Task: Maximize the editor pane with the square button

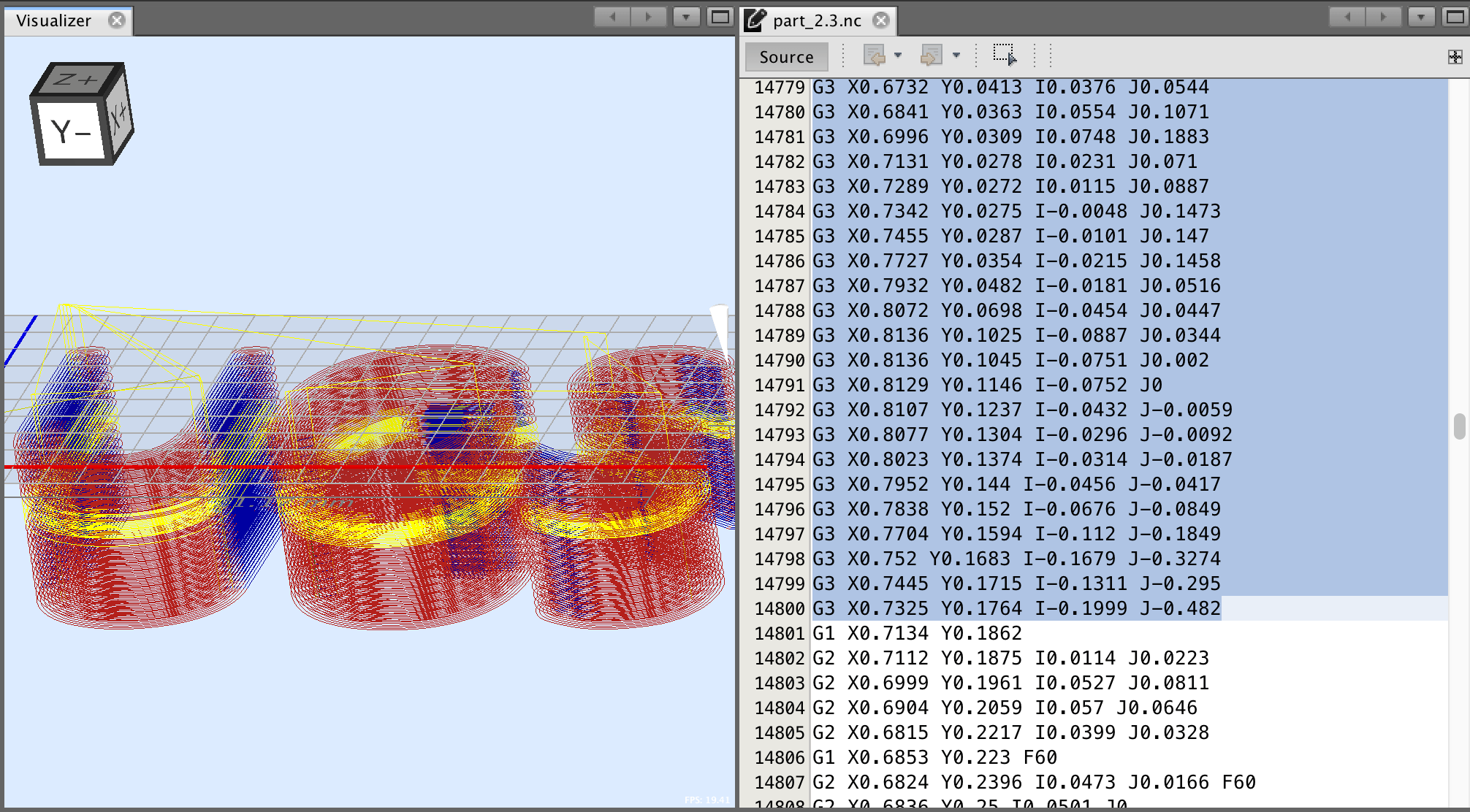Action: pyautogui.click(x=1454, y=15)
